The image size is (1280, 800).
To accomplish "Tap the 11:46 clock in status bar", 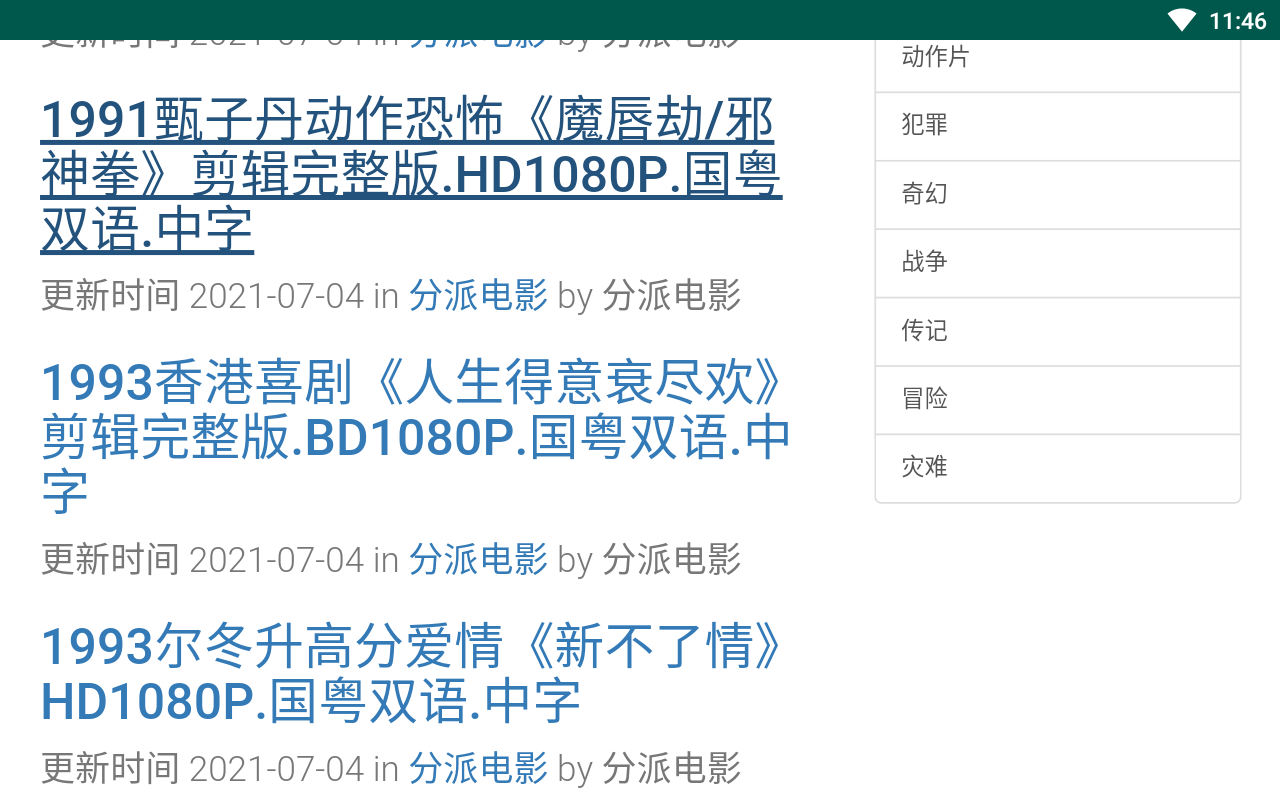I will [1237, 21].
